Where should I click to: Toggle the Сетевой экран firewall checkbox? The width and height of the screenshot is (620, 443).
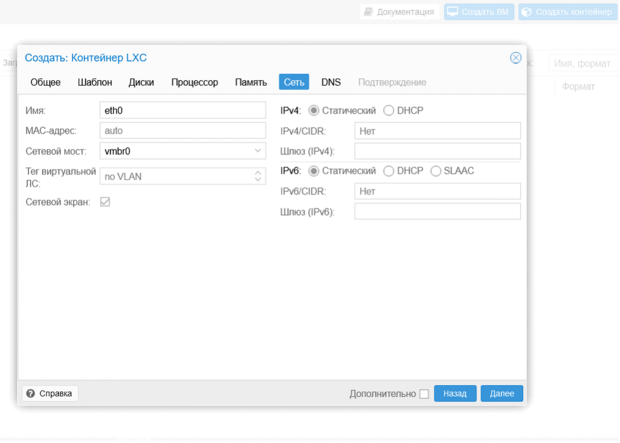(x=105, y=202)
